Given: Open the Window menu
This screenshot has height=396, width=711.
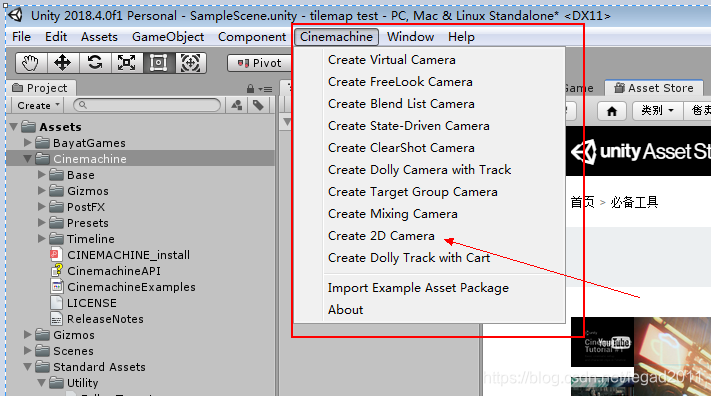Looking at the screenshot, I should point(410,37).
